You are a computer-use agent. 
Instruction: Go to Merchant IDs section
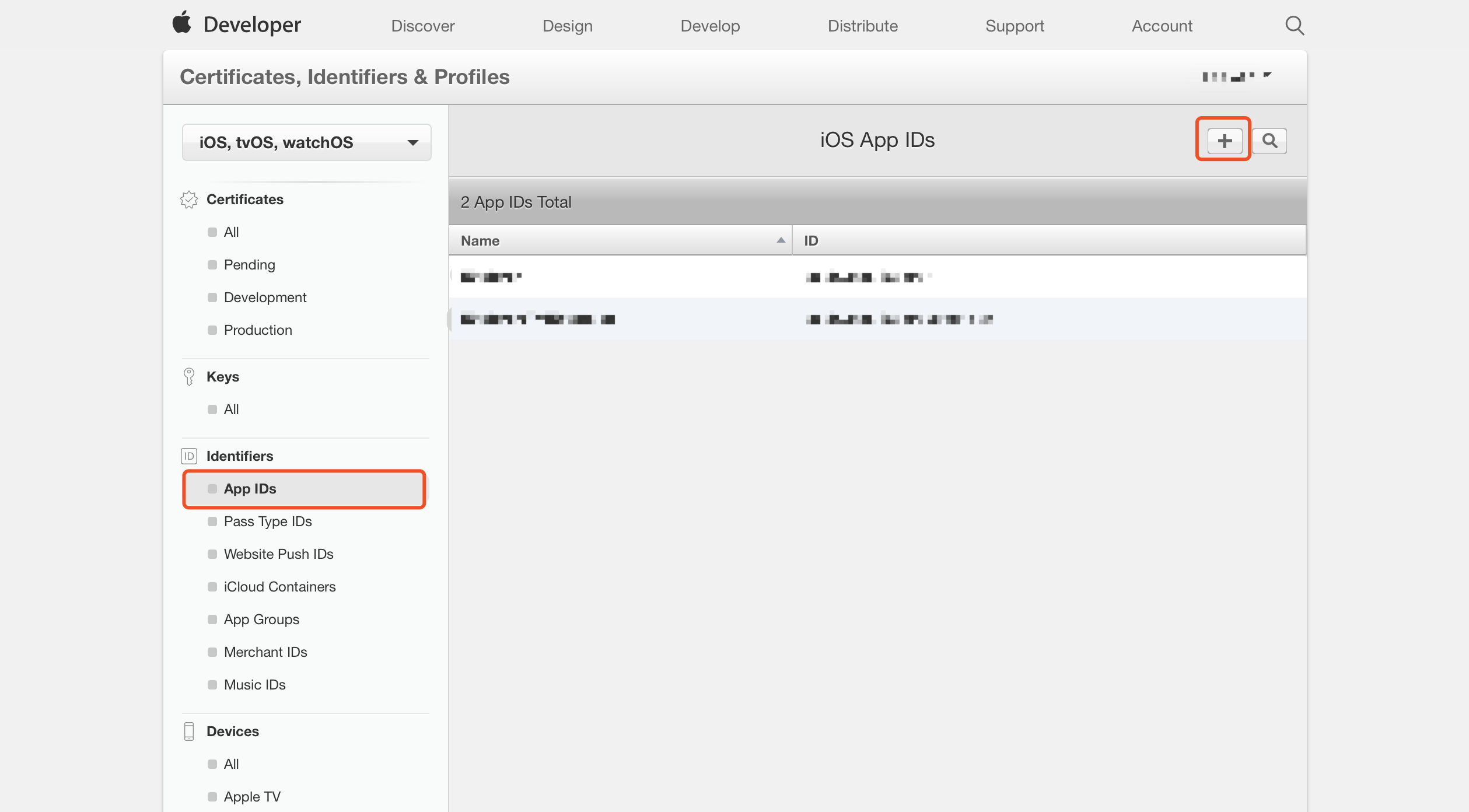(x=265, y=652)
